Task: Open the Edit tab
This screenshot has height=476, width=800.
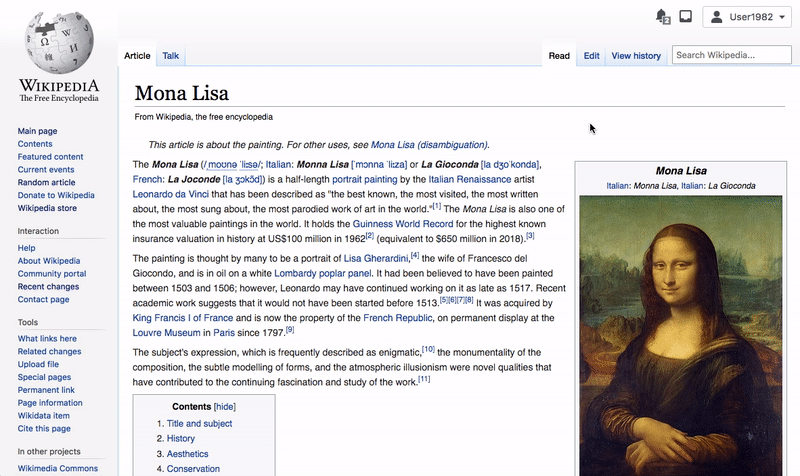Action: (x=591, y=56)
